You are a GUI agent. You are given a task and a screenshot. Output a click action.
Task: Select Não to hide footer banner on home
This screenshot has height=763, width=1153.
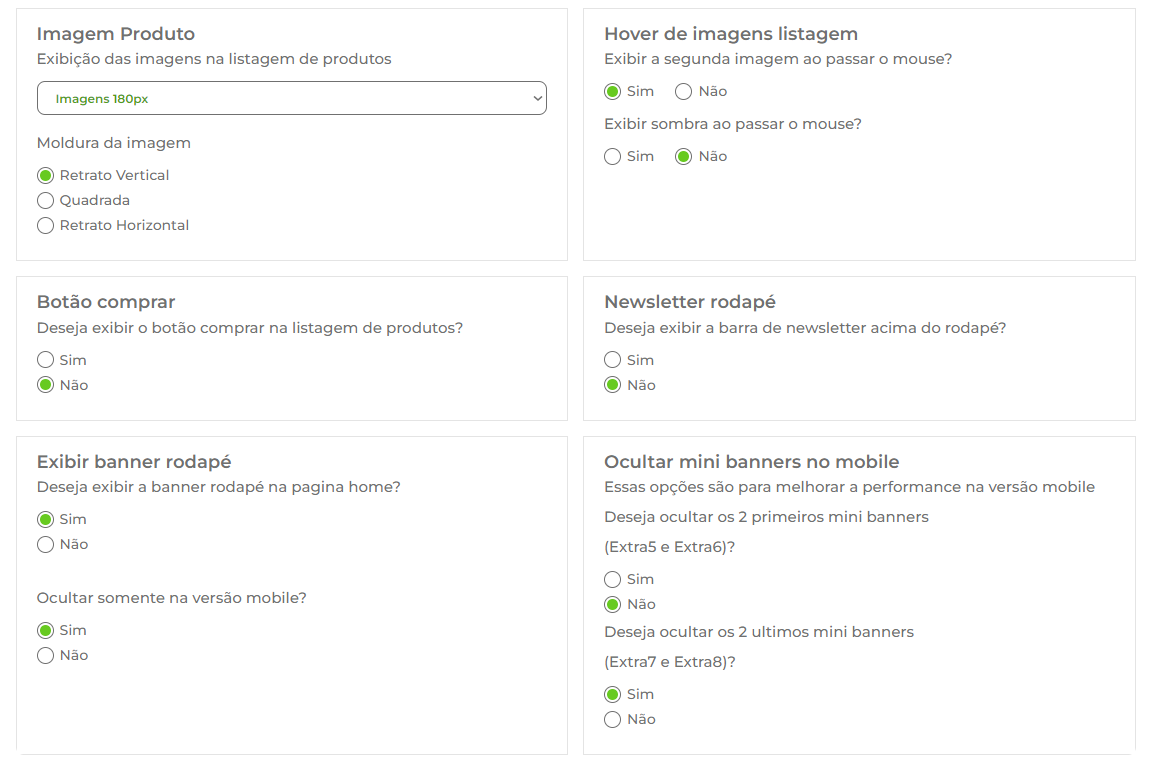[x=45, y=545]
